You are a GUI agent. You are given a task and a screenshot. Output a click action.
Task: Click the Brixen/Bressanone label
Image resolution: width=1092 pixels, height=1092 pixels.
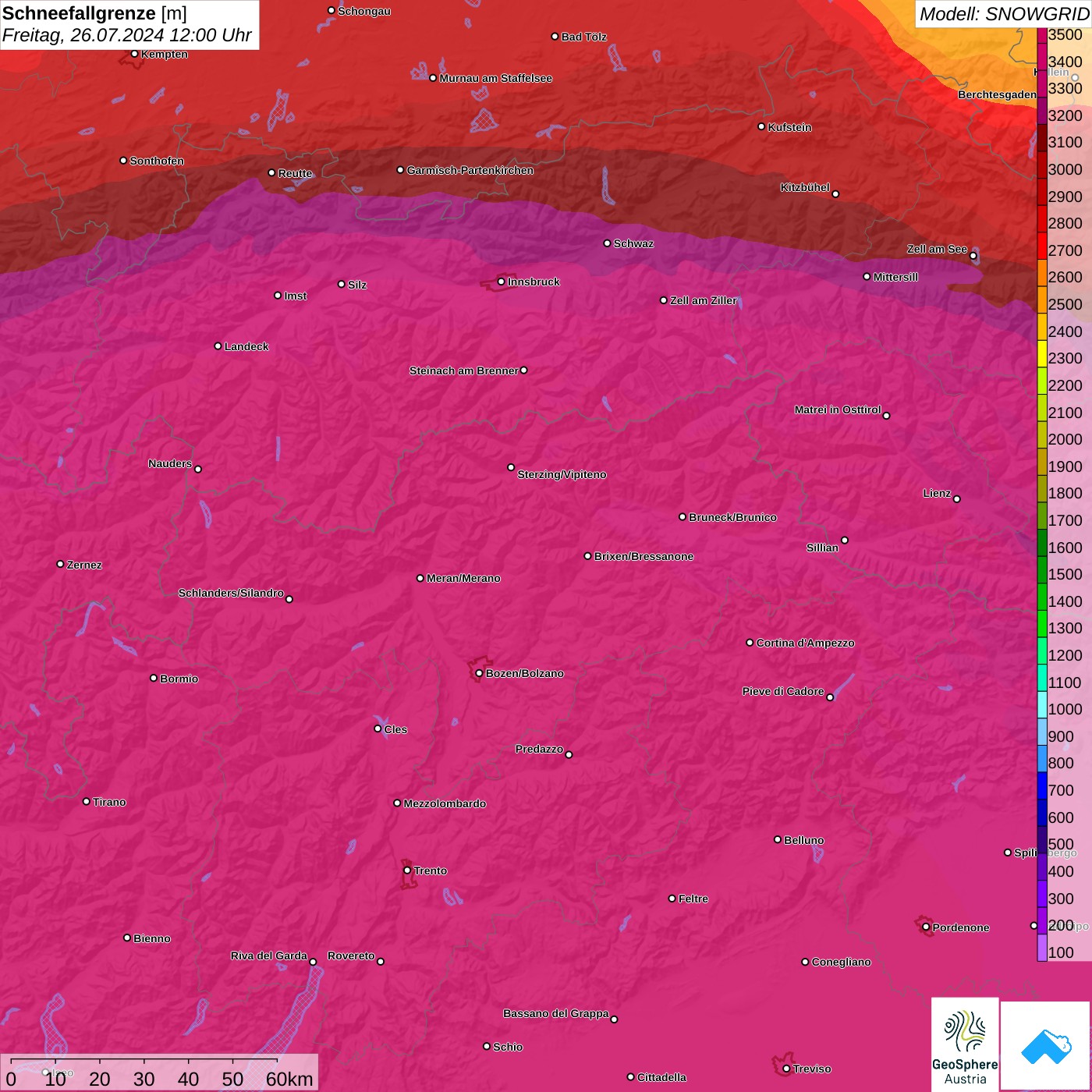[x=643, y=556]
